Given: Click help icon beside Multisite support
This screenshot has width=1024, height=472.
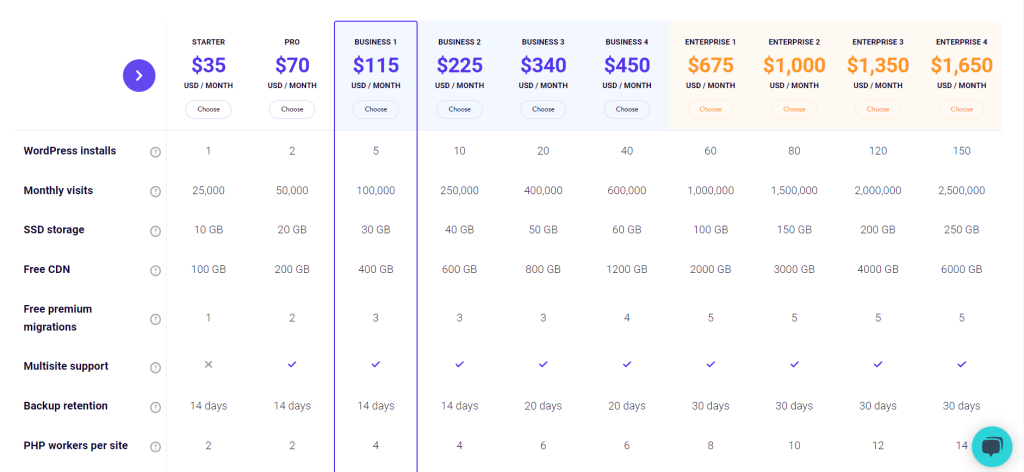Looking at the screenshot, I should 155,368.
